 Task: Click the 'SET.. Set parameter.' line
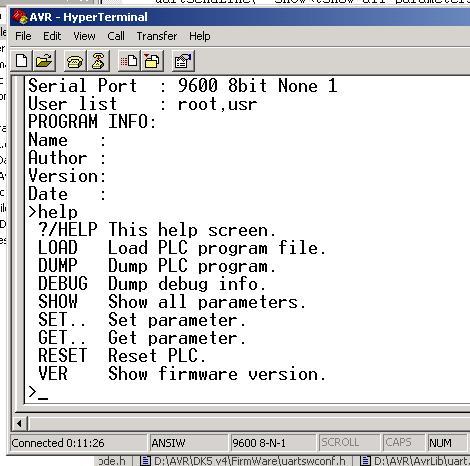click(142, 320)
